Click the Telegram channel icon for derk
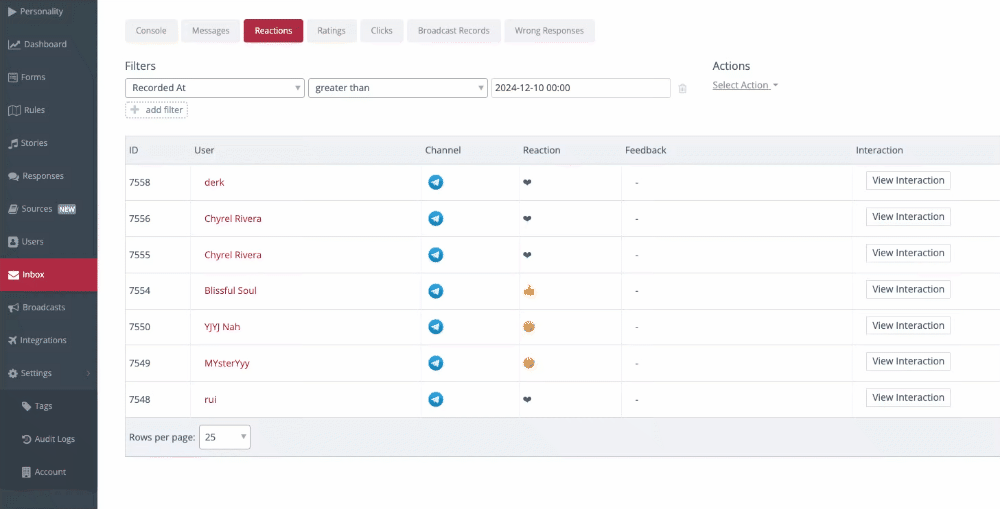1000x509 pixels. point(435,182)
